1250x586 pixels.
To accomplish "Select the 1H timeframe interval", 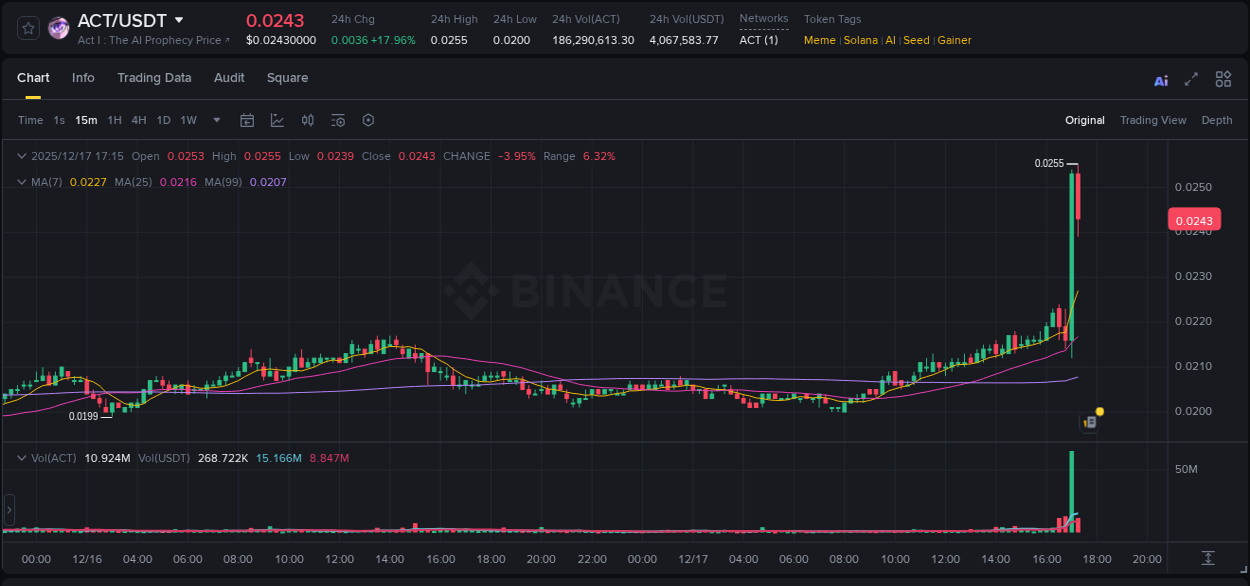I will (x=113, y=120).
